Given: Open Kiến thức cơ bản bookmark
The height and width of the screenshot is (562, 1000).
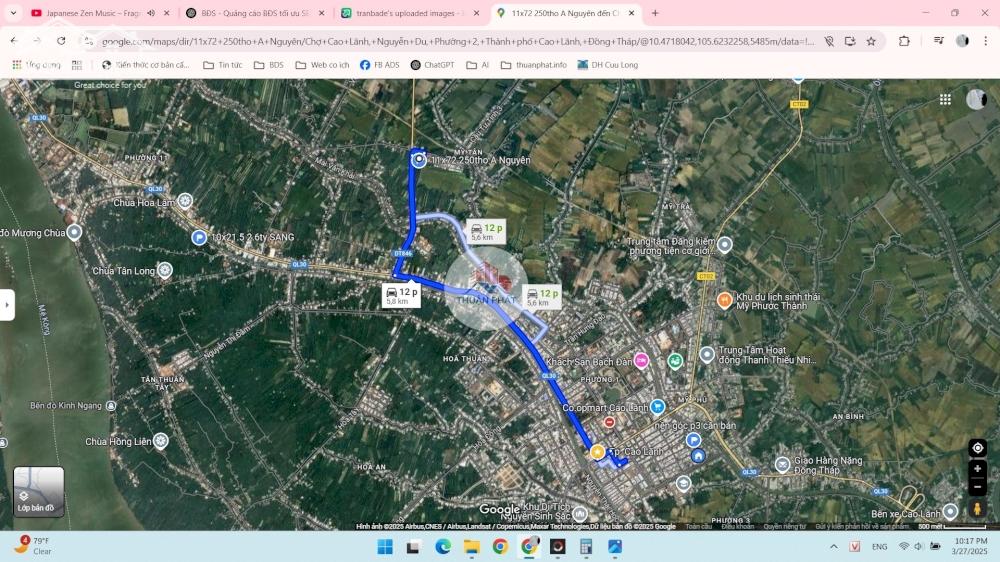Looking at the screenshot, I should 145,65.
